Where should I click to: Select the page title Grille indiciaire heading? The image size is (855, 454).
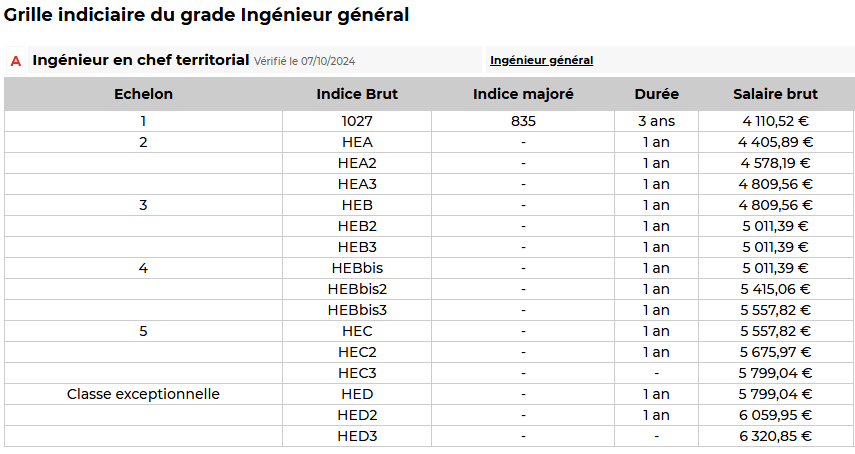(206, 15)
